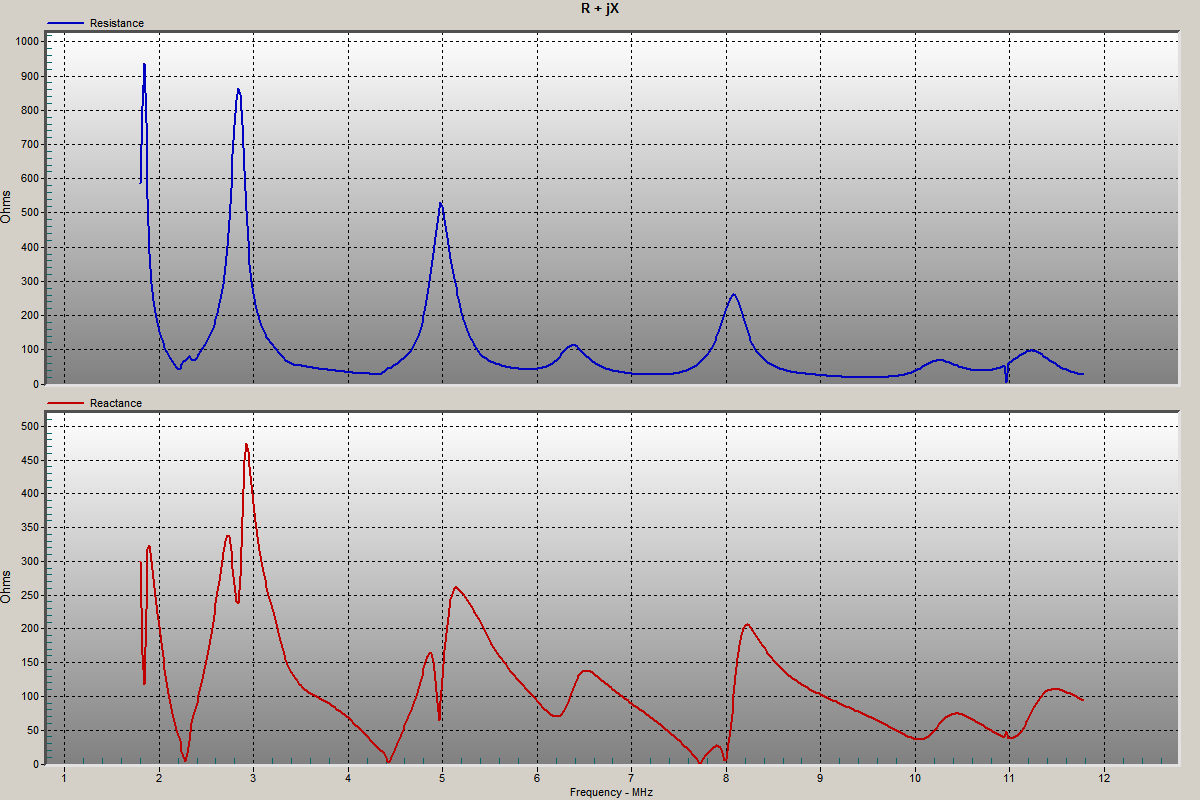The width and height of the screenshot is (1200, 800).
Task: Click the tallest resistance peak below 2 MHz
Action: click(144, 65)
